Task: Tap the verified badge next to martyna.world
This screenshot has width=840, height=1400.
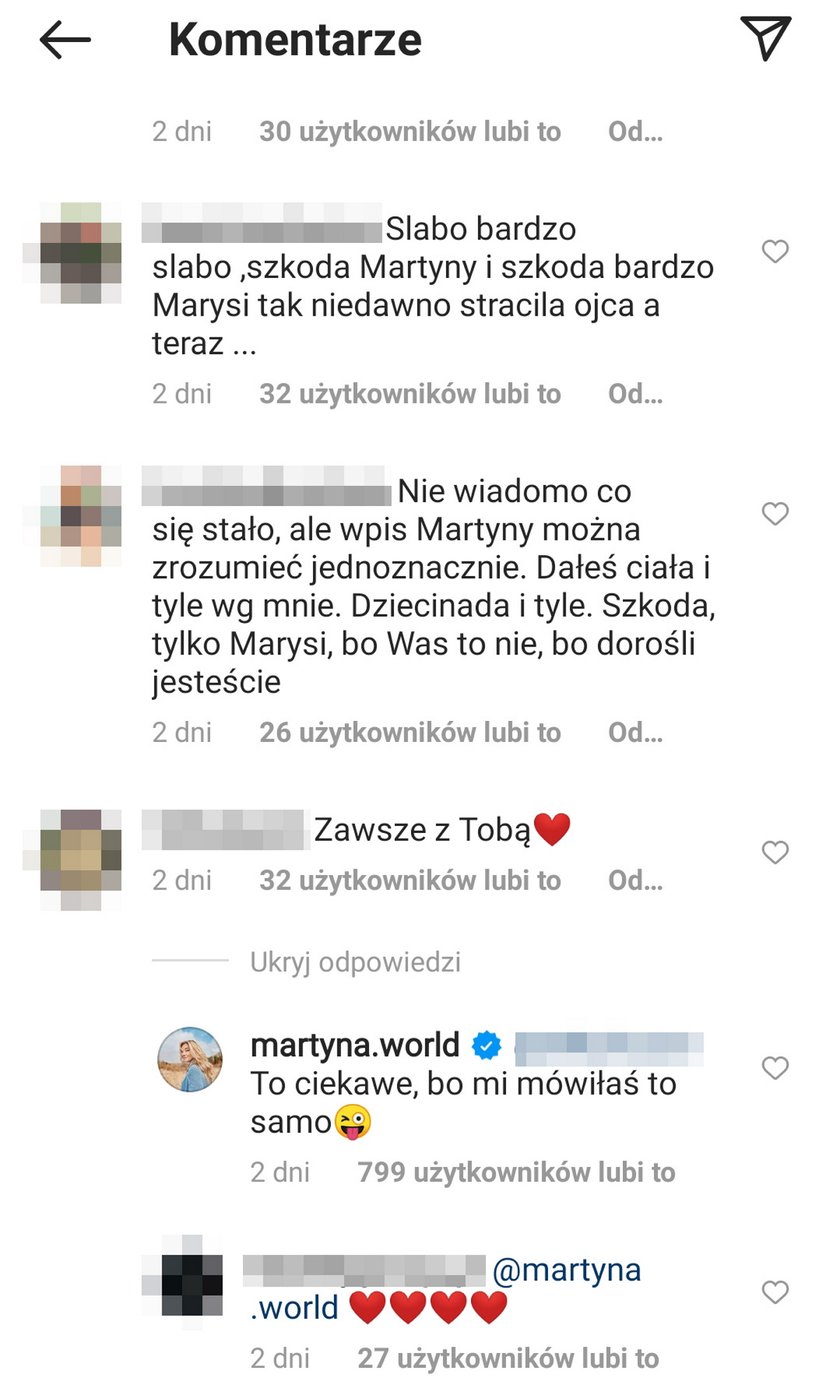Action: click(x=487, y=1047)
